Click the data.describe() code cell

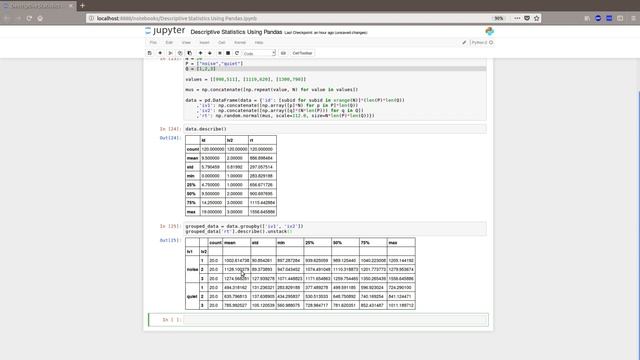335,129
